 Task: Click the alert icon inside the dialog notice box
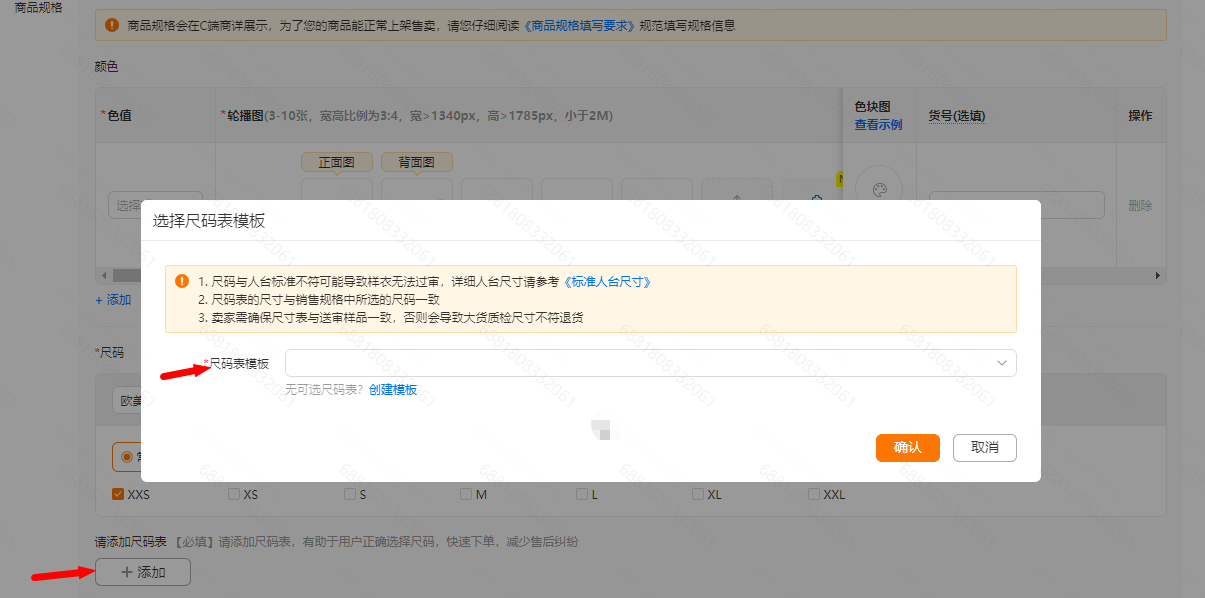(x=183, y=281)
